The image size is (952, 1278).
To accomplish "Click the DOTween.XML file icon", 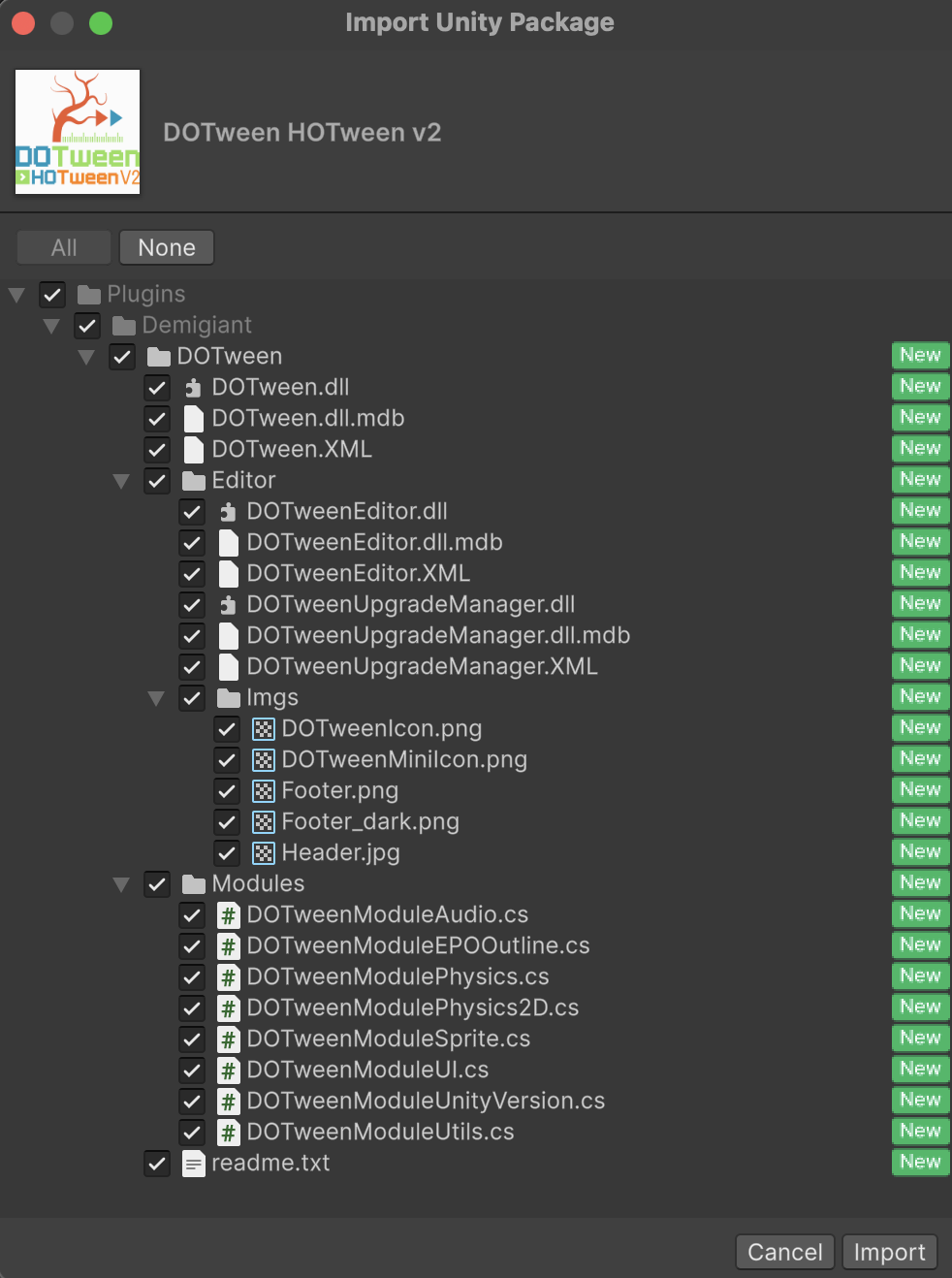I will click(x=194, y=449).
